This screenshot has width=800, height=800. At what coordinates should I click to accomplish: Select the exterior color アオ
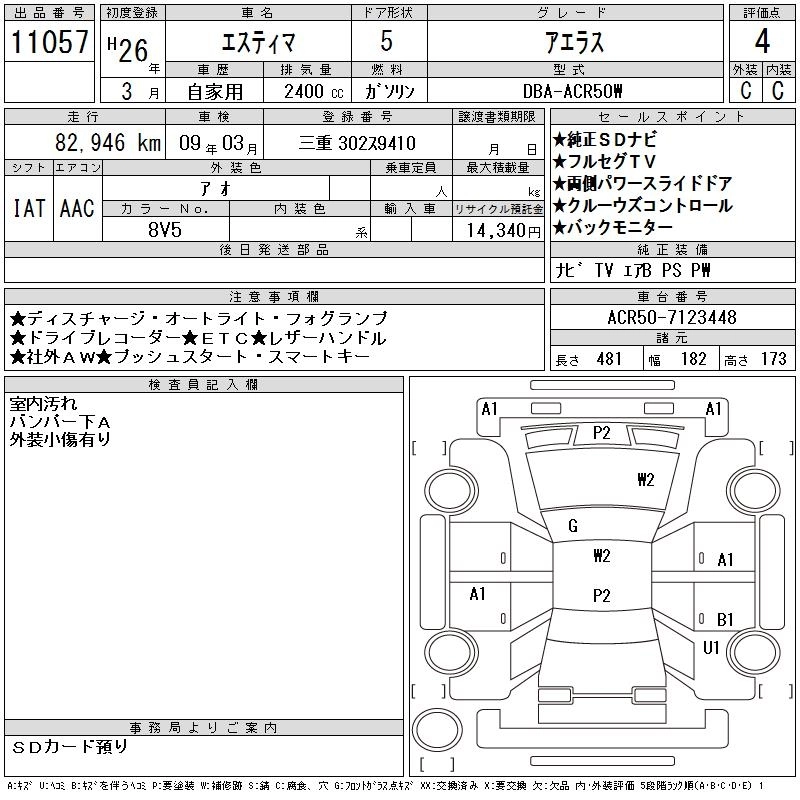pos(216,189)
